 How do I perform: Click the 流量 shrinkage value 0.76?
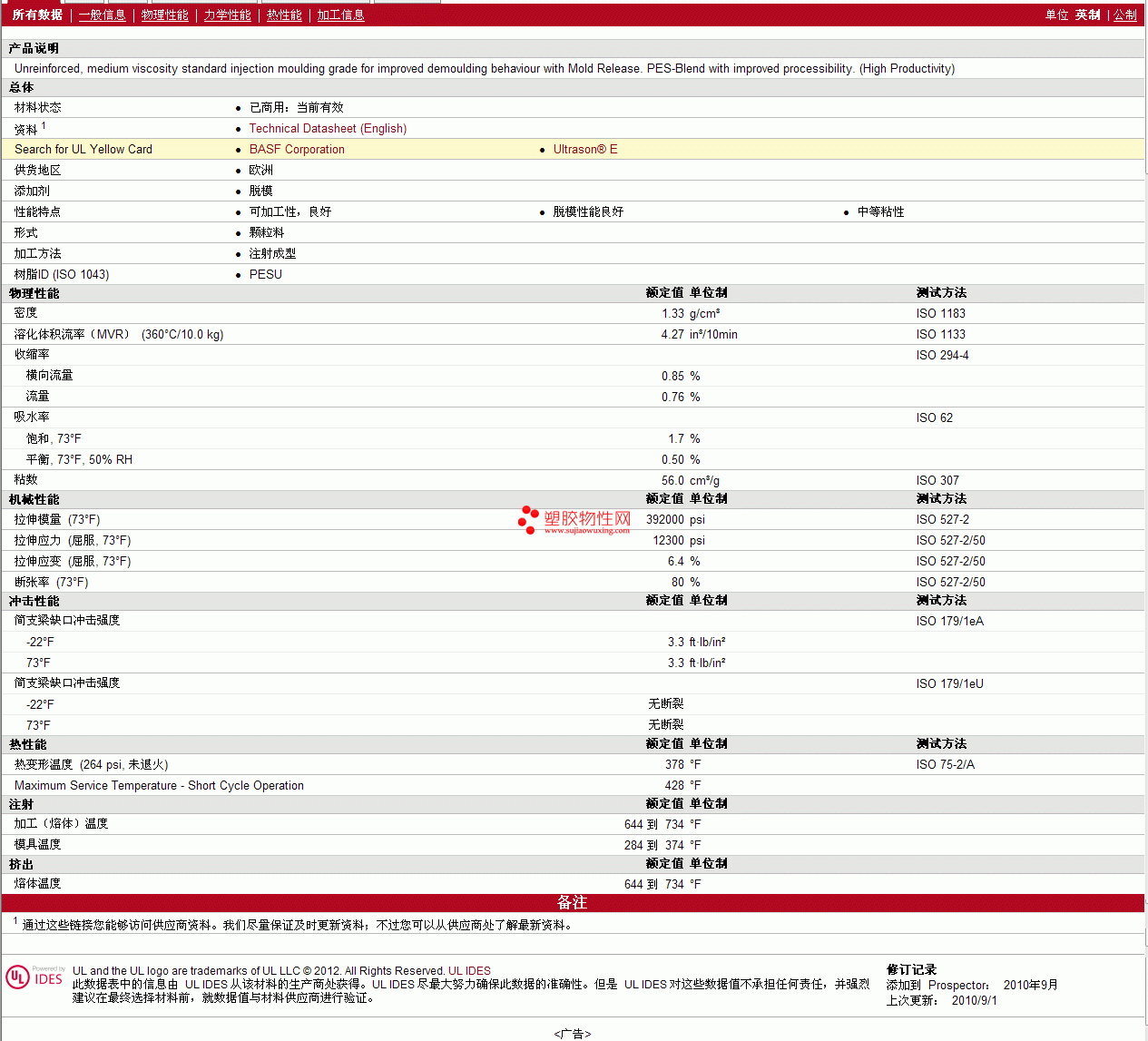click(672, 398)
